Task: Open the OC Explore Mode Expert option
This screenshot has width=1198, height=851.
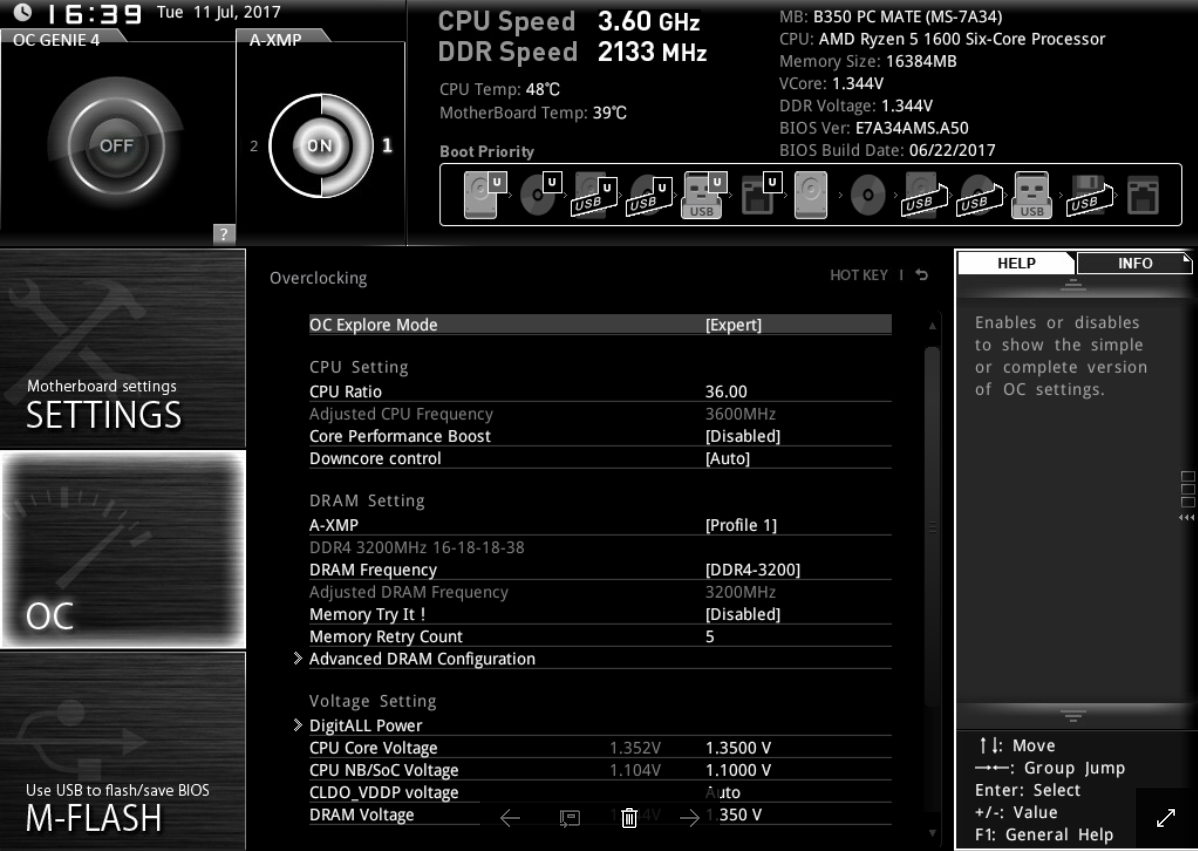Action: click(x=600, y=325)
